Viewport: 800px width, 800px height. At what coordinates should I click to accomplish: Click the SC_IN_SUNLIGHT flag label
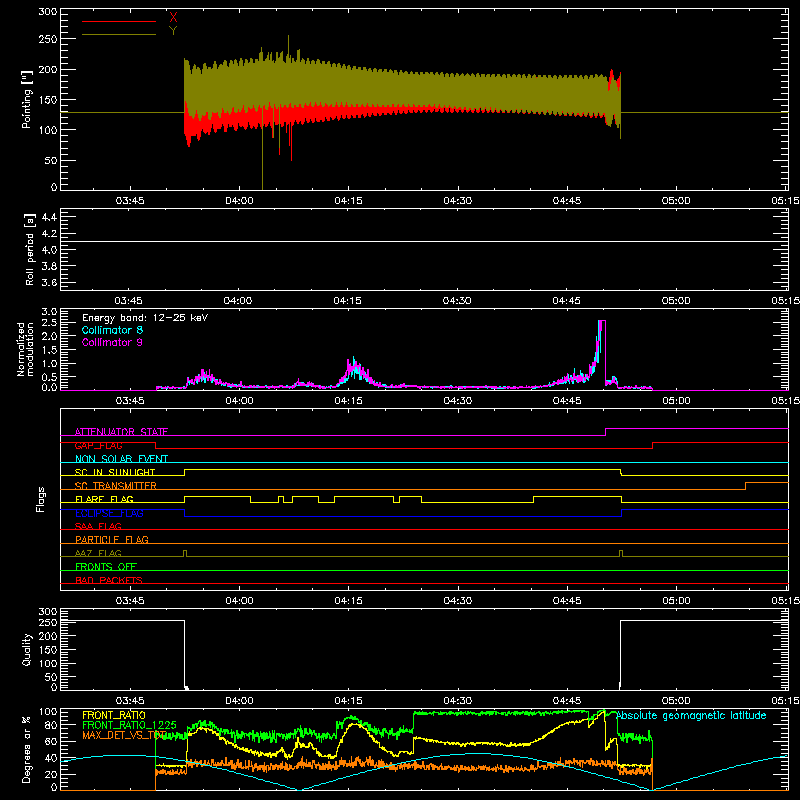pos(115,472)
